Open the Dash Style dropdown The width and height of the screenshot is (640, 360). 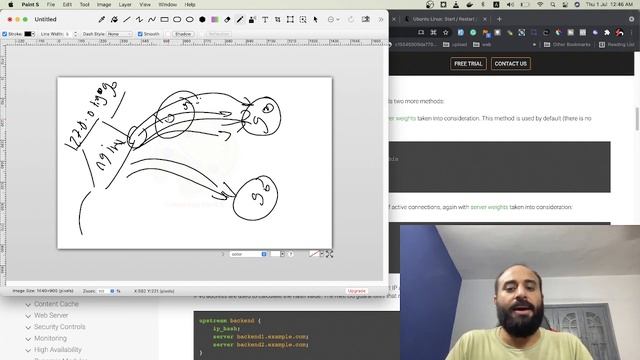(x=120, y=34)
